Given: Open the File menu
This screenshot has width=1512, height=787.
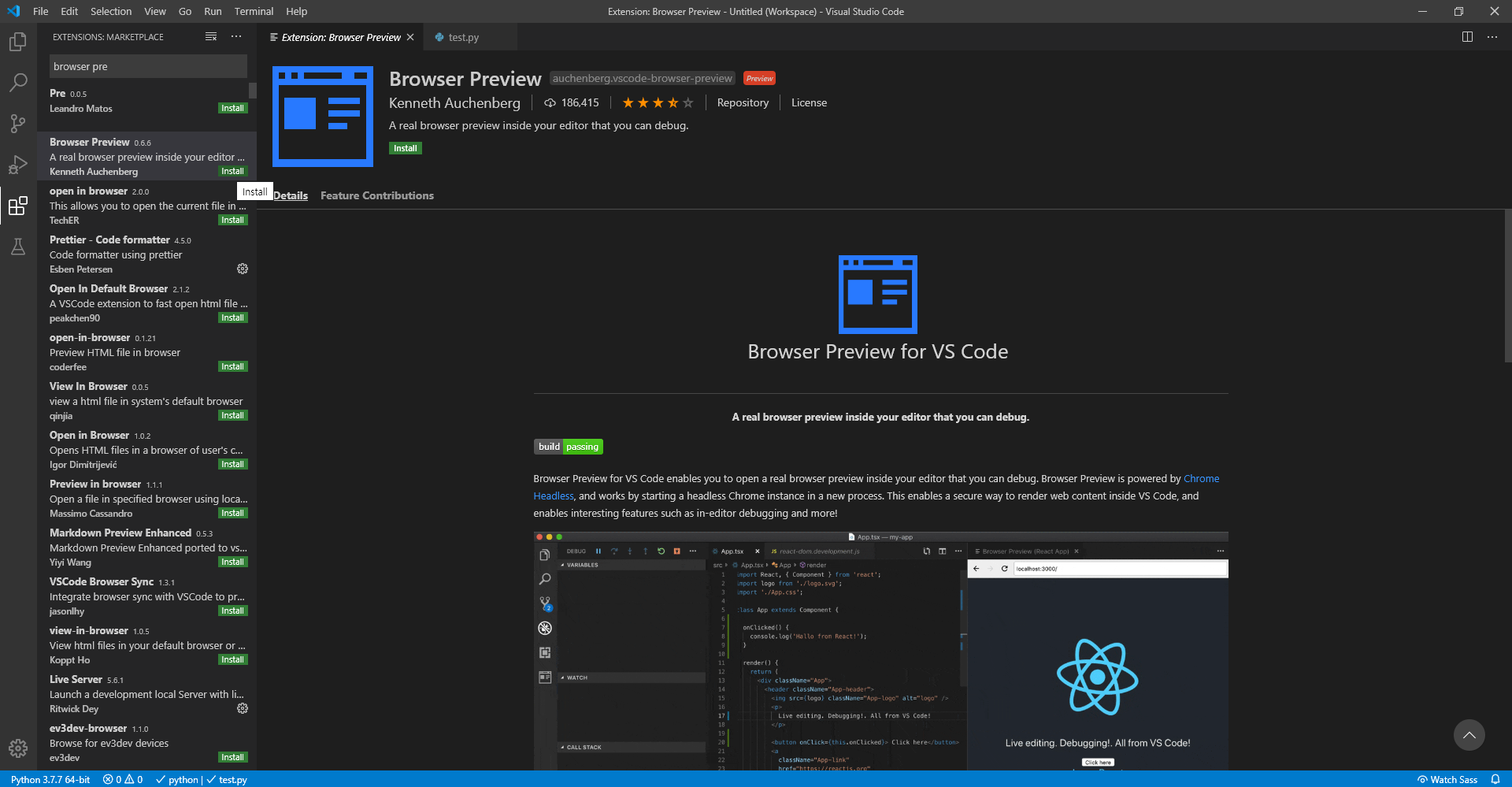Looking at the screenshot, I should [41, 11].
